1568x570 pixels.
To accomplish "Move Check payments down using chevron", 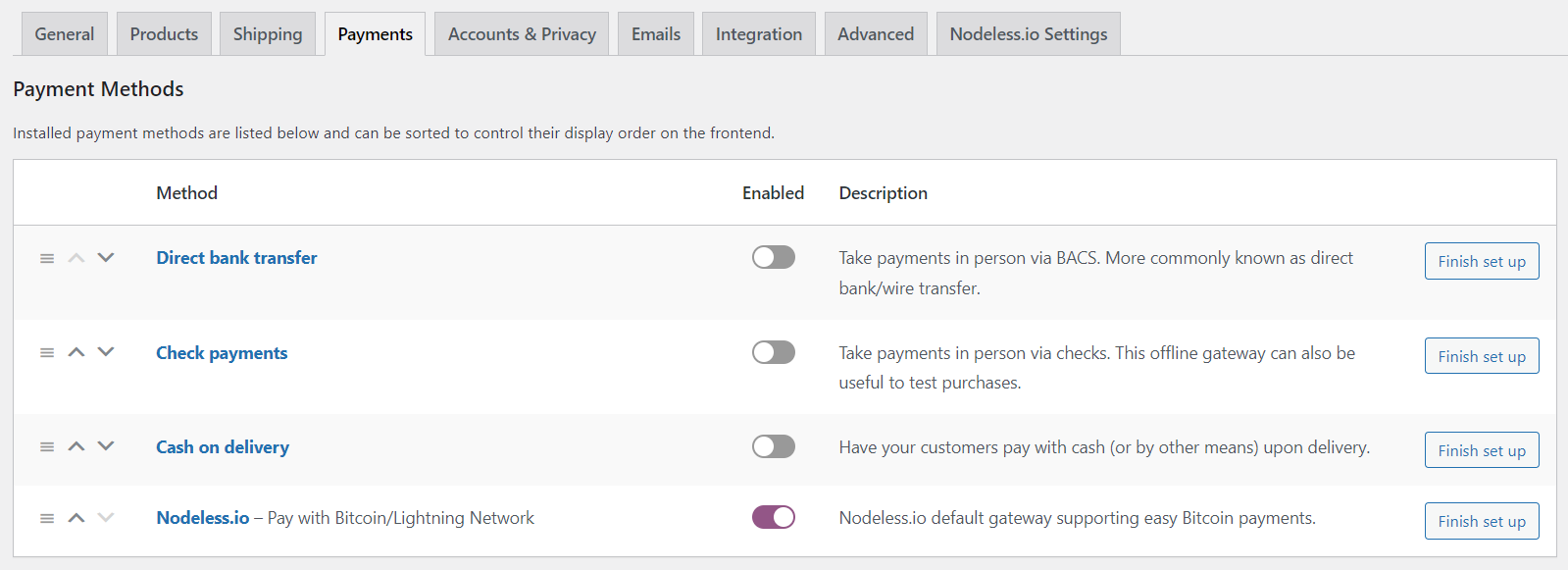I will [106, 352].
